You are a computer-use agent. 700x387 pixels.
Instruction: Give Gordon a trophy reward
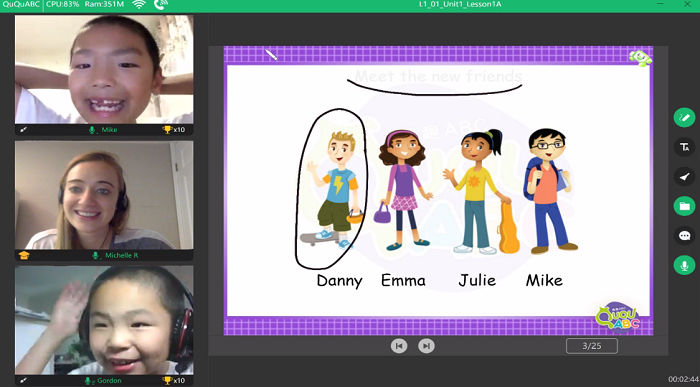[167, 380]
